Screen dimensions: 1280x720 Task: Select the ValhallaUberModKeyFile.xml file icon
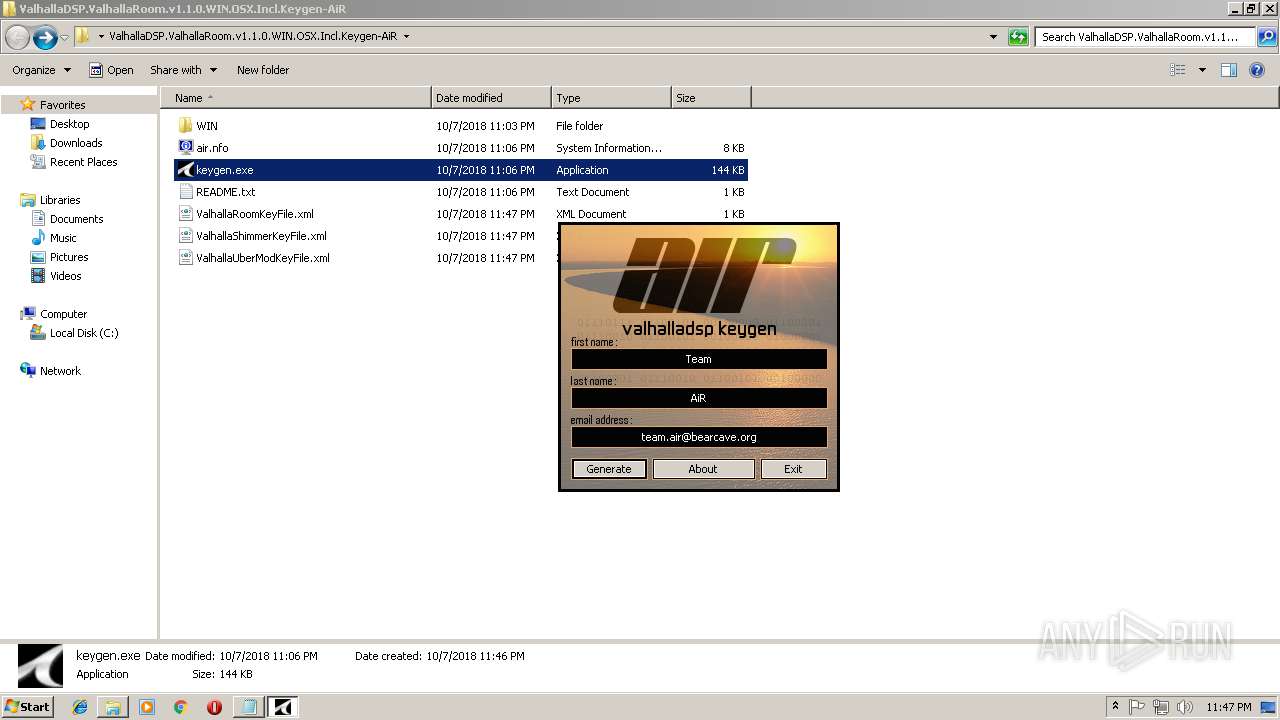coord(185,258)
